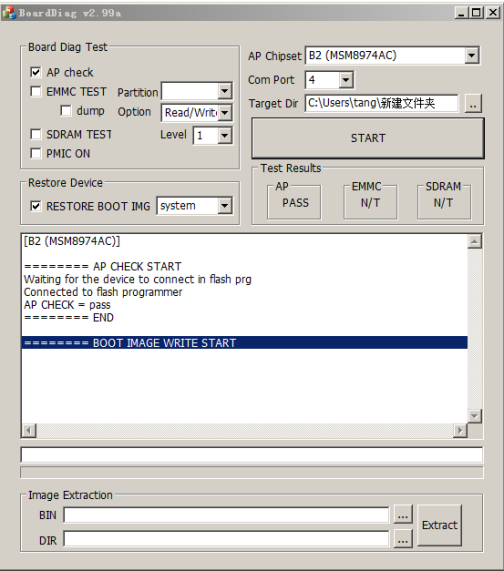The height and width of the screenshot is (571, 504).
Task: Click the SDRAM N/T result box
Action: click(x=444, y=202)
